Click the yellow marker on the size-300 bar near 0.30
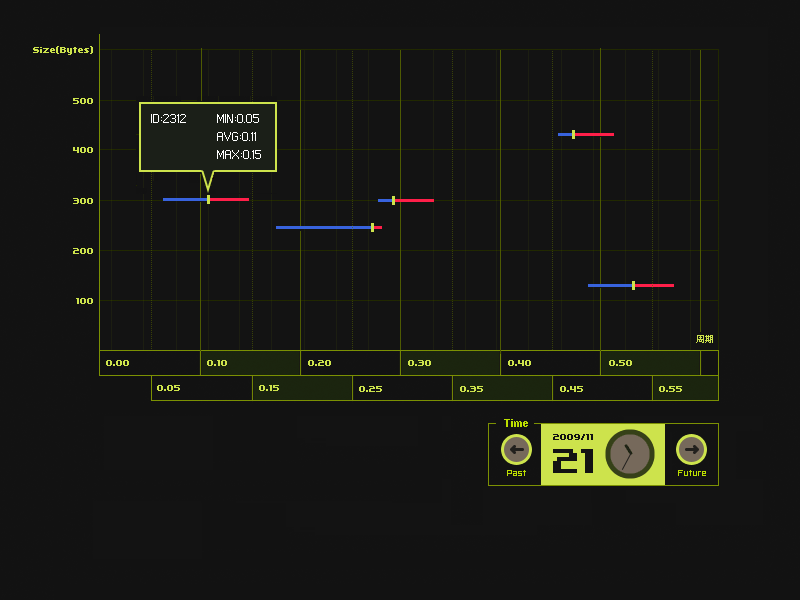The height and width of the screenshot is (600, 800). click(x=393, y=200)
